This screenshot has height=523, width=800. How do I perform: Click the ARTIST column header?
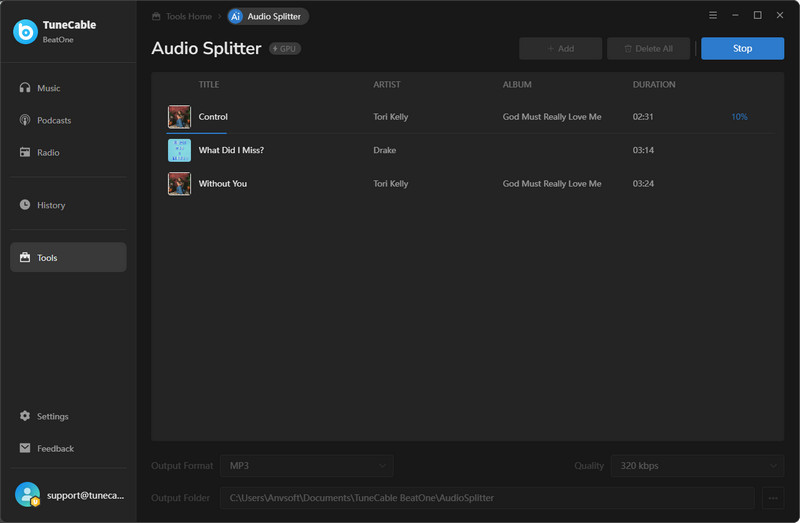(386, 85)
